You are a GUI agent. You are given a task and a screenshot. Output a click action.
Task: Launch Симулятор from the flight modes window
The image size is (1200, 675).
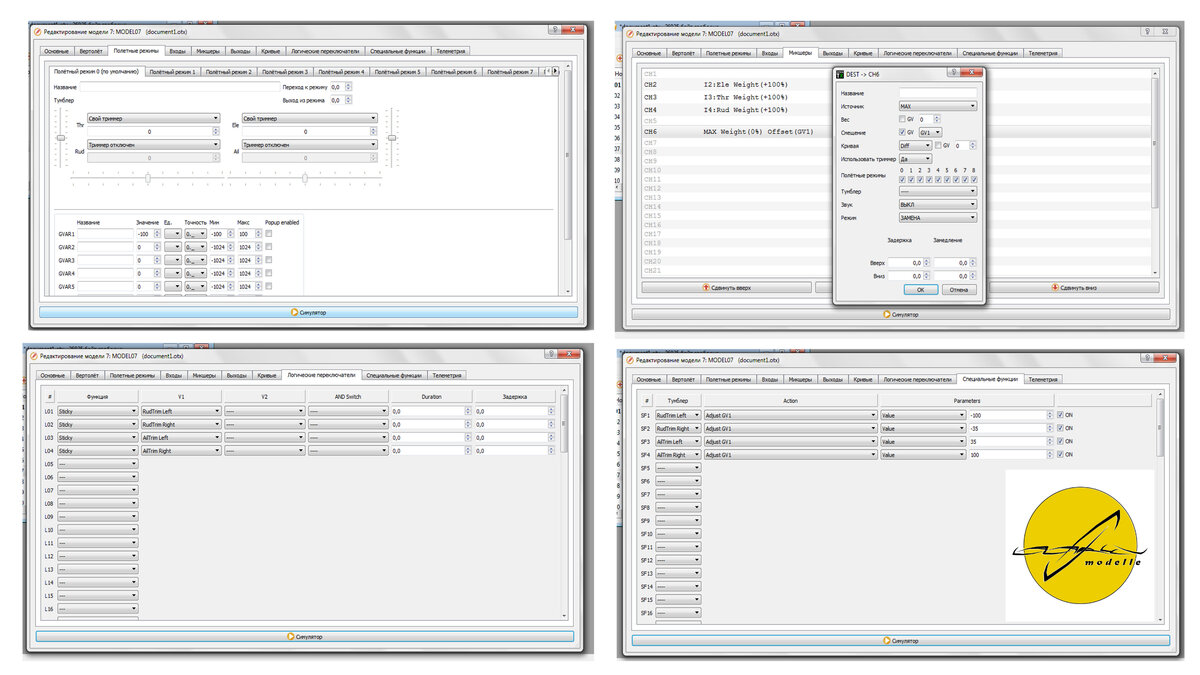pos(308,312)
